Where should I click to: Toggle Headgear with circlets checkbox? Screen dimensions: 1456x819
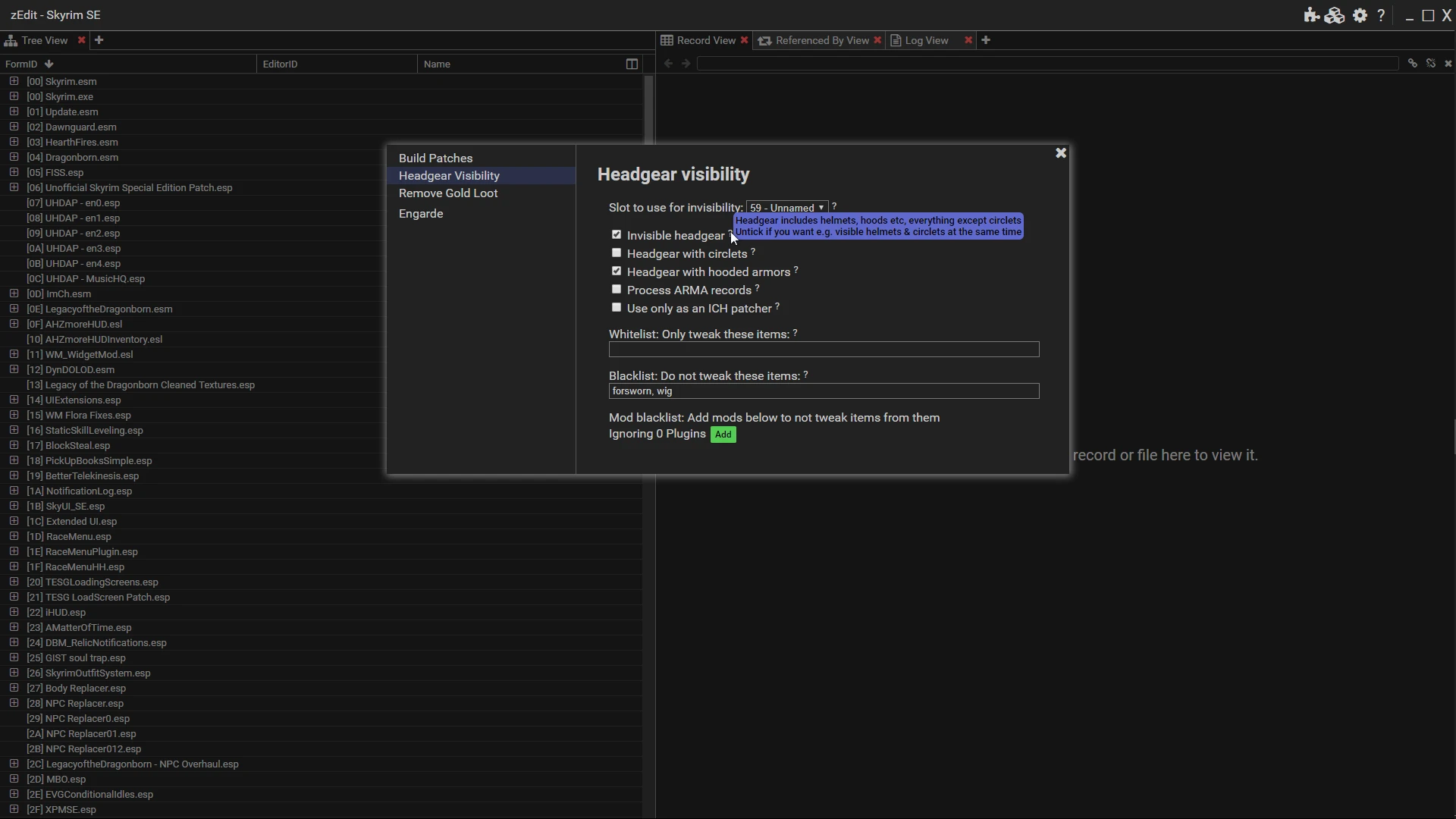point(616,253)
